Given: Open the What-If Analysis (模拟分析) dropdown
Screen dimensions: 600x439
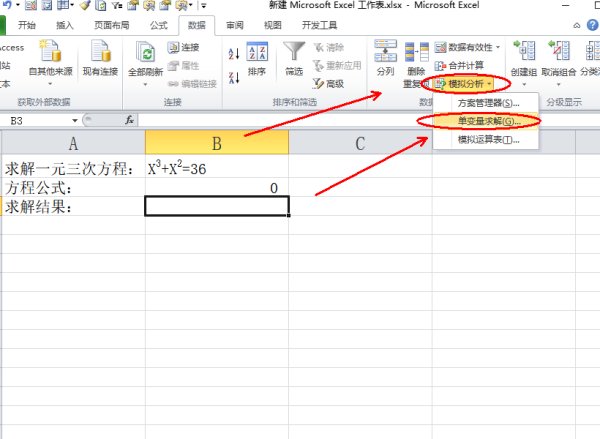Looking at the screenshot, I should click(464, 84).
